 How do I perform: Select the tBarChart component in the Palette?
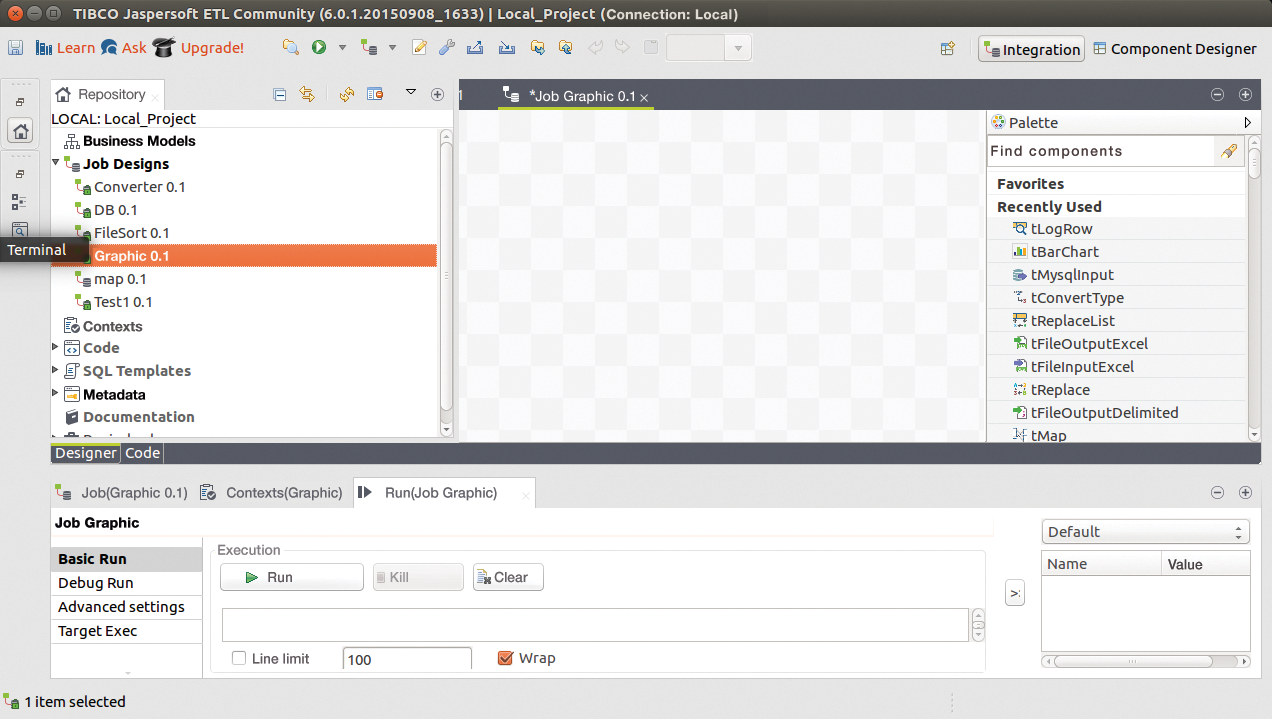(x=1064, y=252)
